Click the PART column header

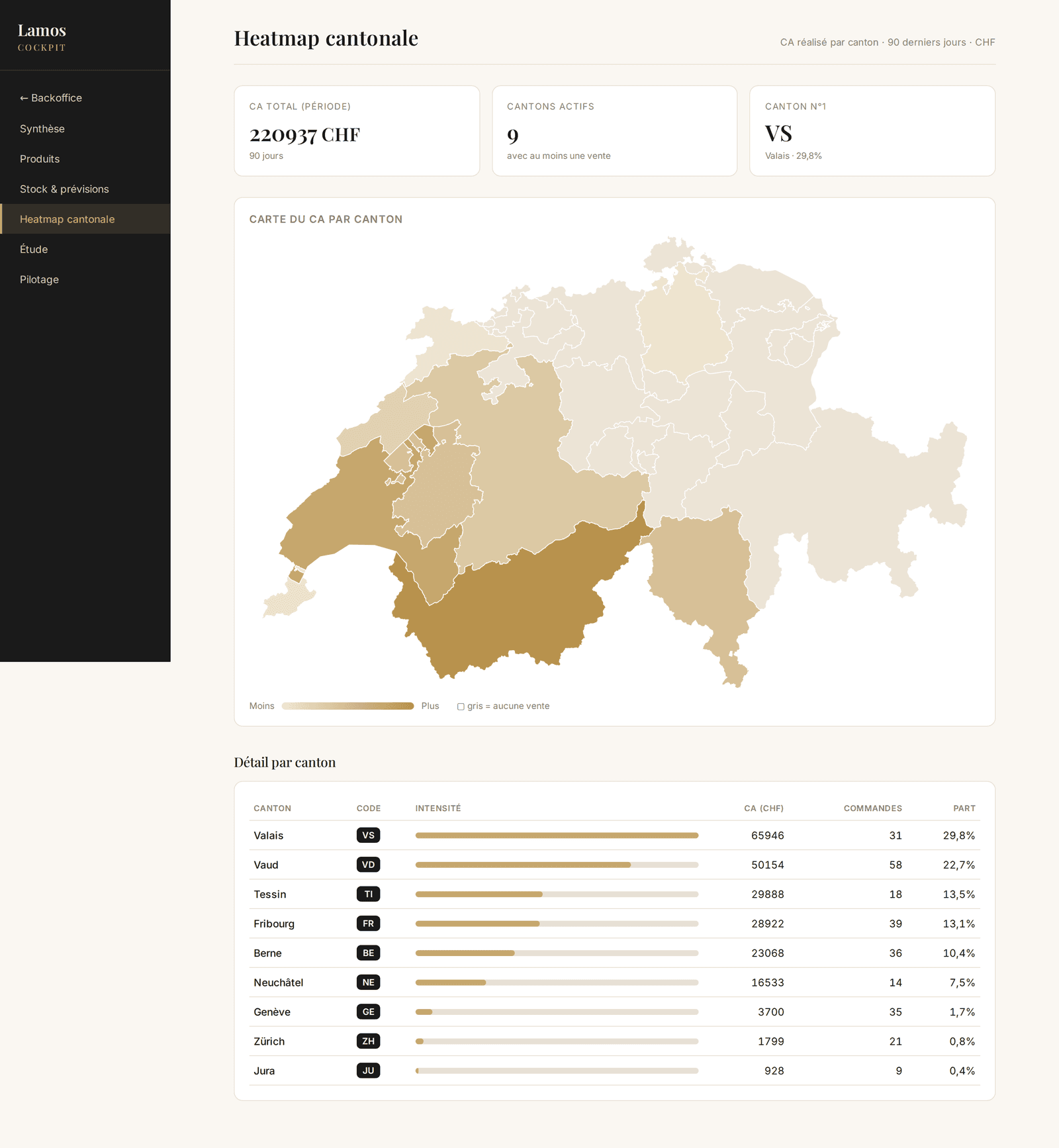[x=964, y=808]
